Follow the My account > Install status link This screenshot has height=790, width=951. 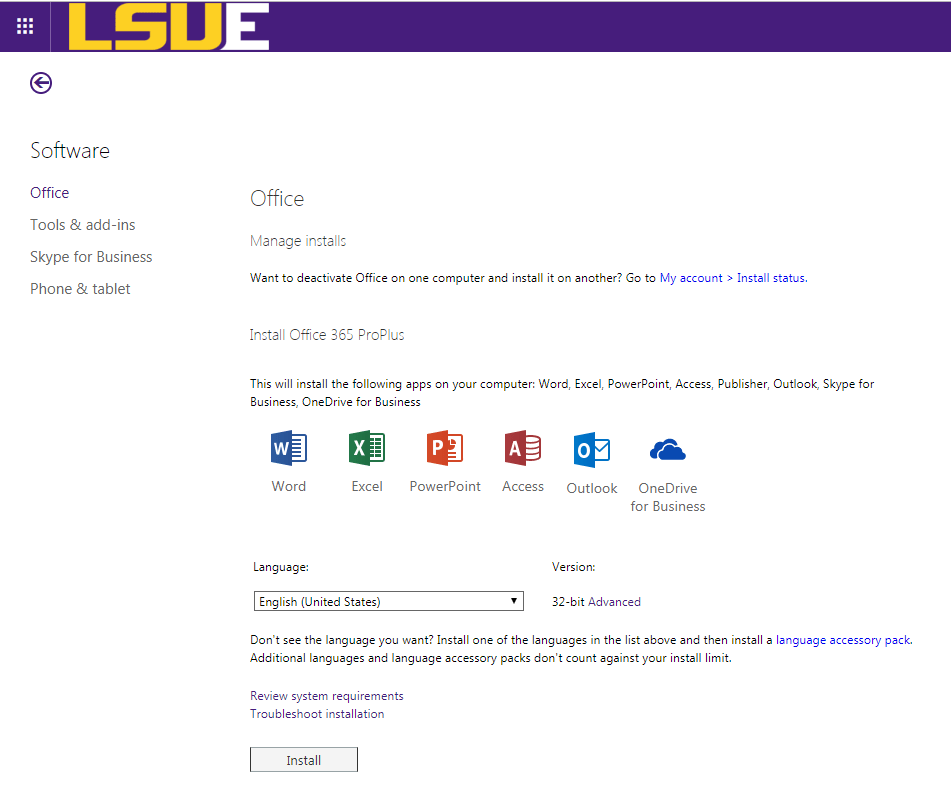click(733, 278)
